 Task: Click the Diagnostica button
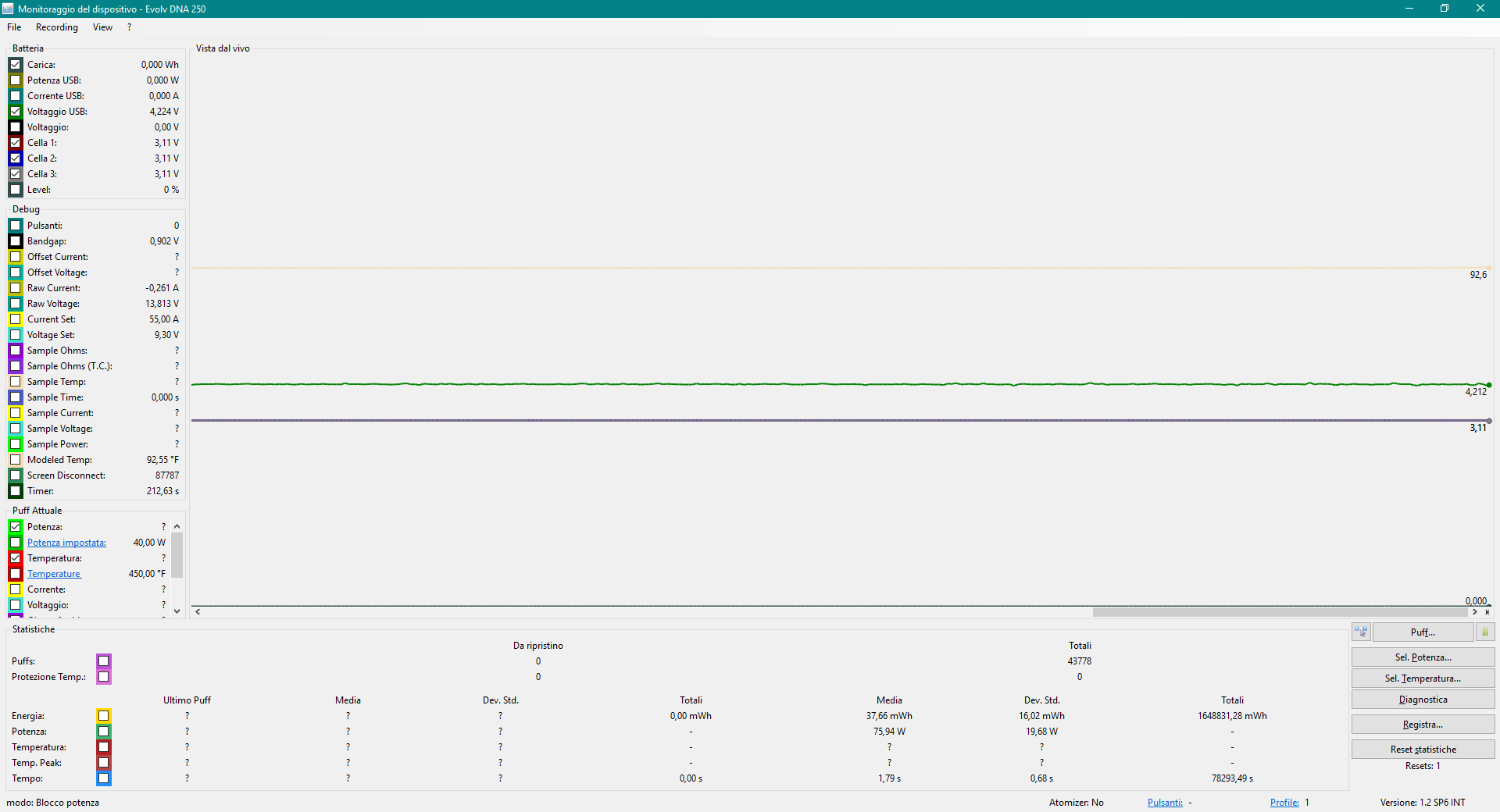[x=1423, y=700]
